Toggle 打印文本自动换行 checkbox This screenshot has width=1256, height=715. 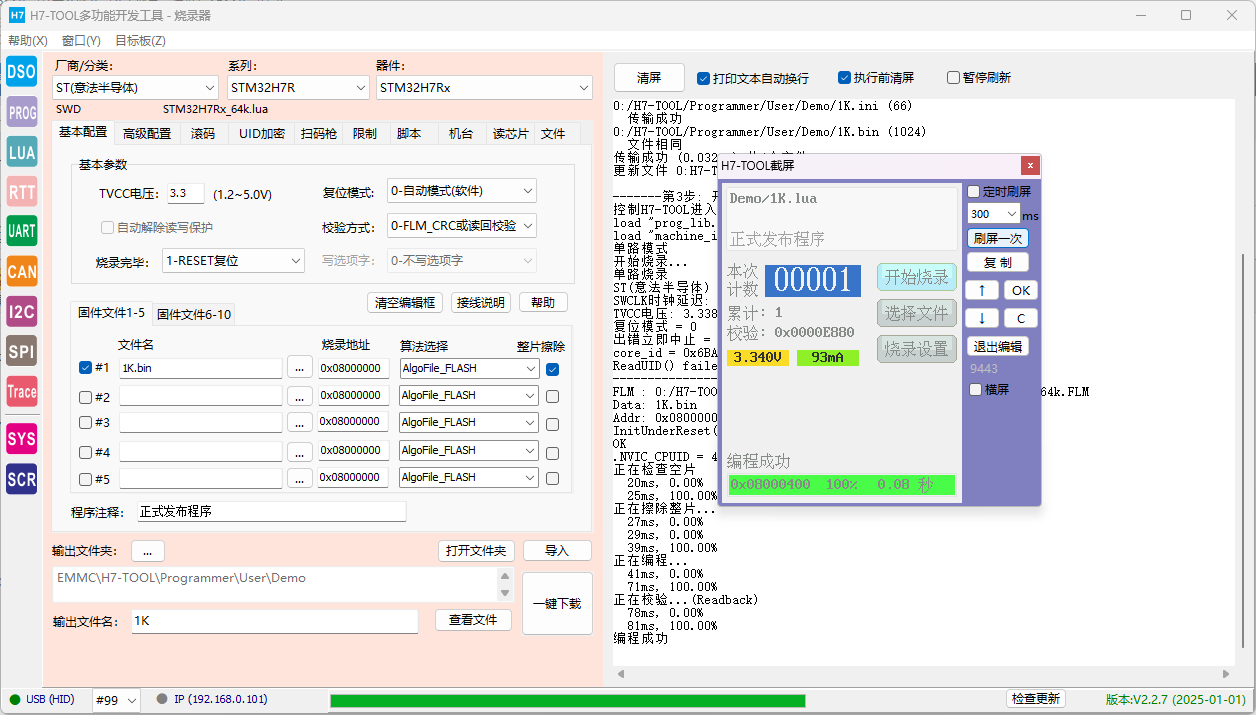[703, 78]
